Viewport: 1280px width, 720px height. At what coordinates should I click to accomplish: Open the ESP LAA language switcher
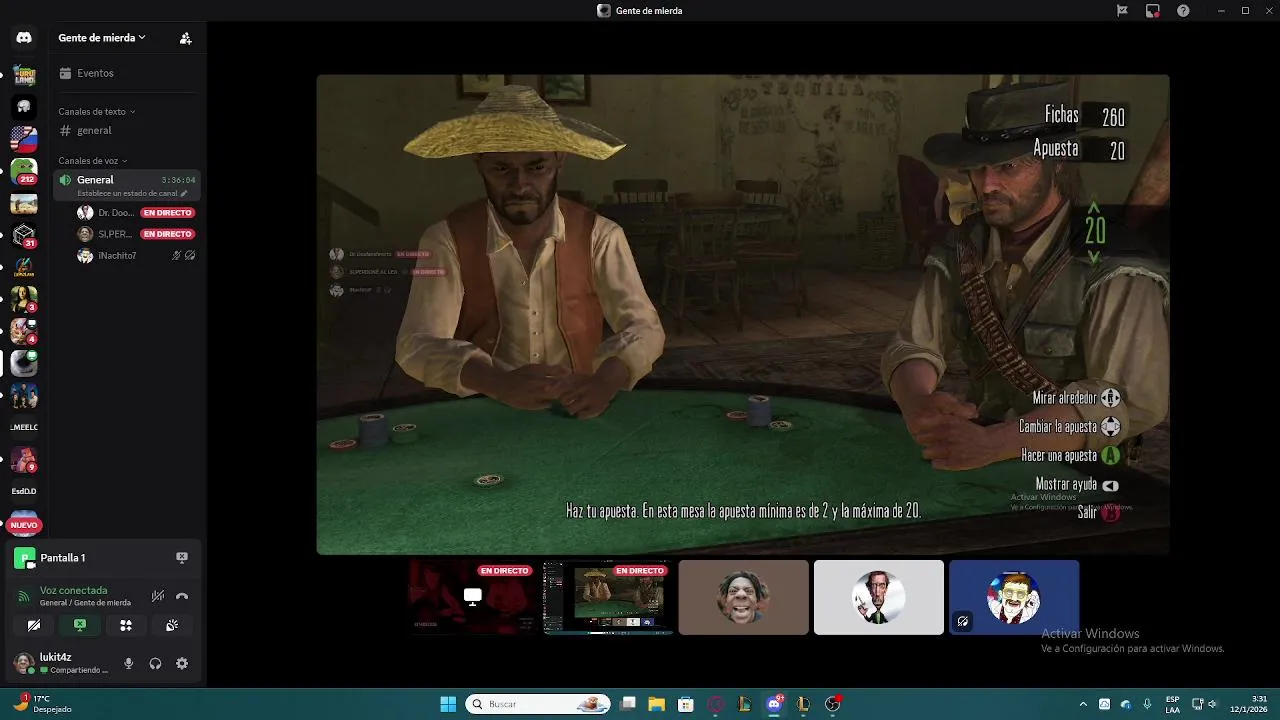click(x=1172, y=704)
